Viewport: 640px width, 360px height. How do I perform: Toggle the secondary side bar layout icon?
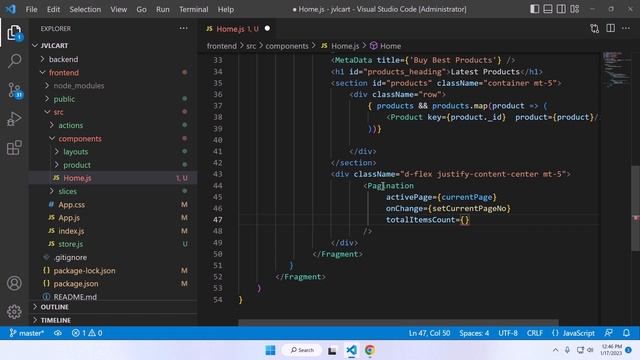[x=561, y=9]
